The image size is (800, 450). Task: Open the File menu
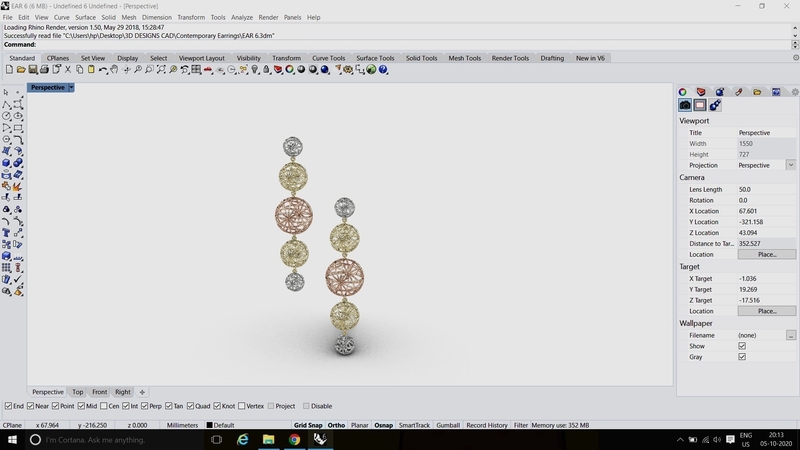7,17
